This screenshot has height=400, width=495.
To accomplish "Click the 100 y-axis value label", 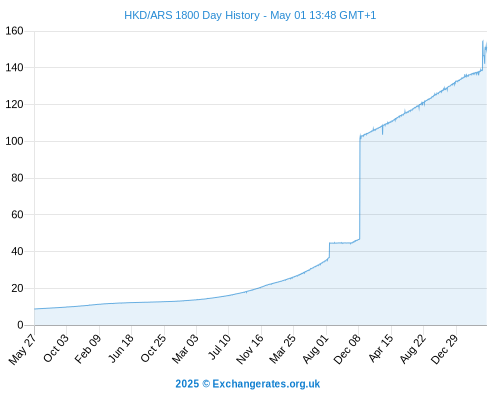I will (14, 141).
